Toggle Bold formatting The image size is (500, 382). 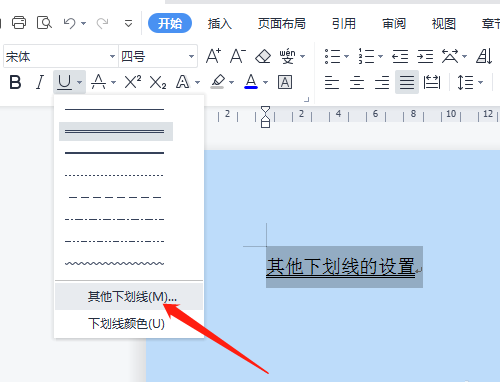click(x=15, y=82)
